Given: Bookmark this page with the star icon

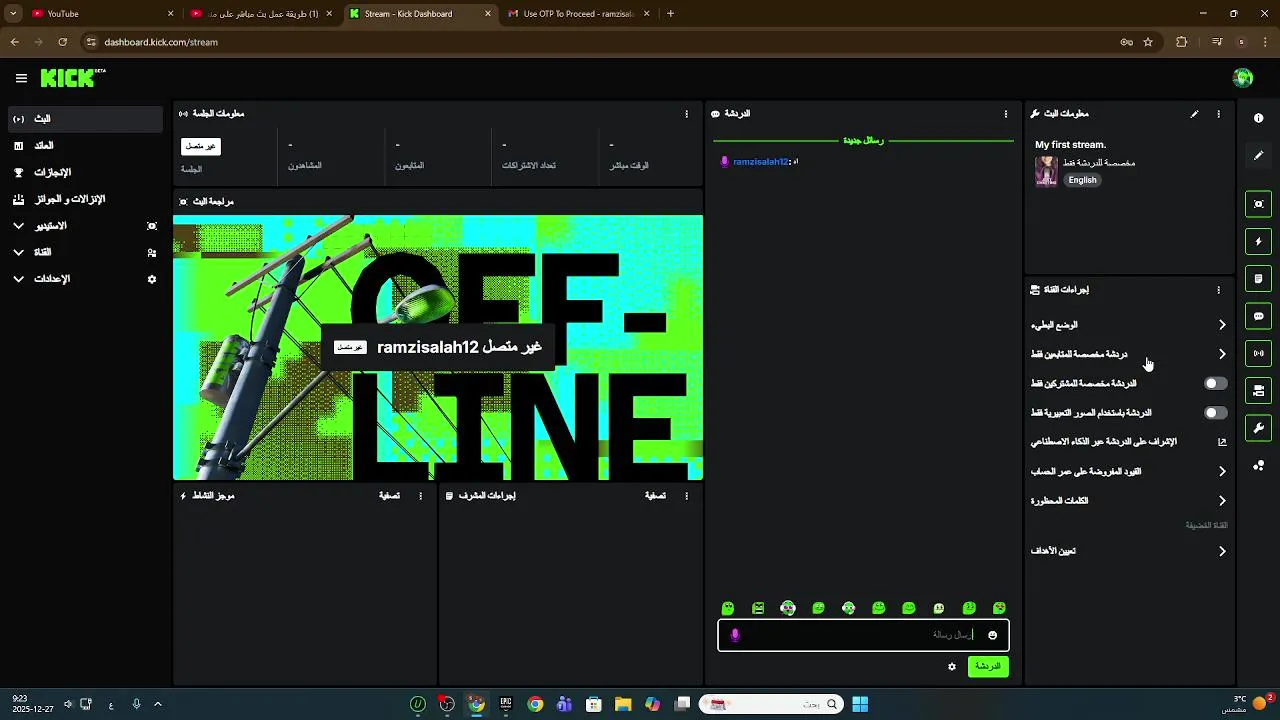Looking at the screenshot, I should [1148, 42].
